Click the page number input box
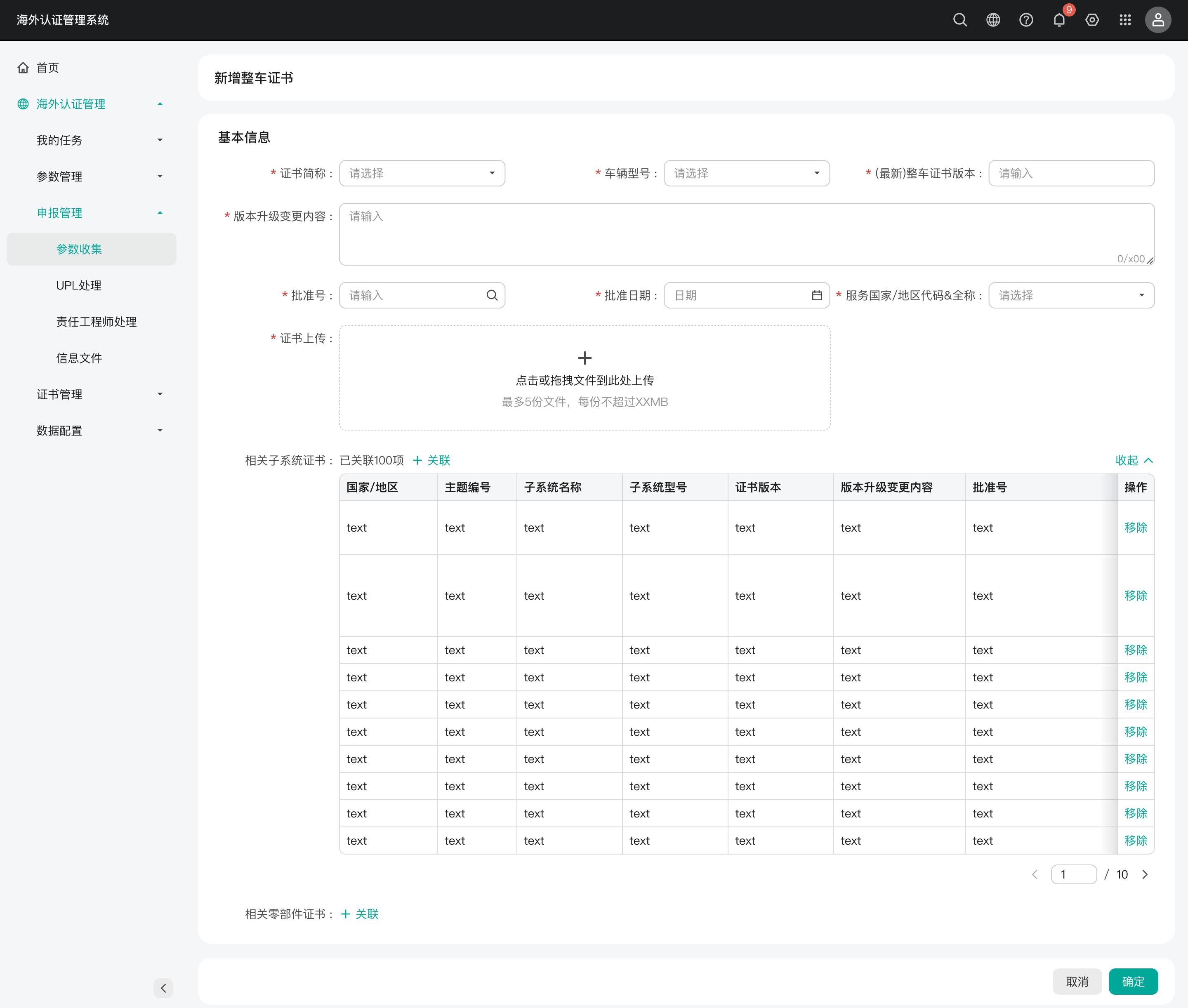The height and width of the screenshot is (1008, 1188). (1074, 874)
